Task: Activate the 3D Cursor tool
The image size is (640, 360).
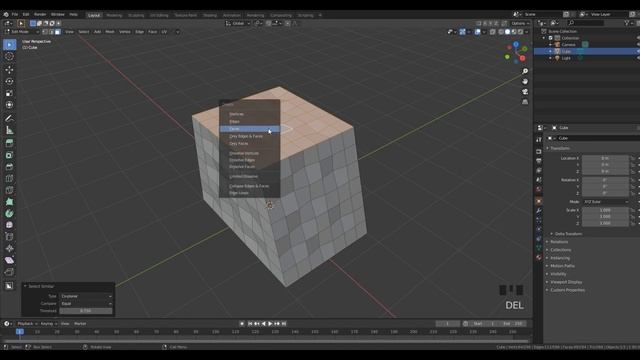Action: [x=9, y=57]
